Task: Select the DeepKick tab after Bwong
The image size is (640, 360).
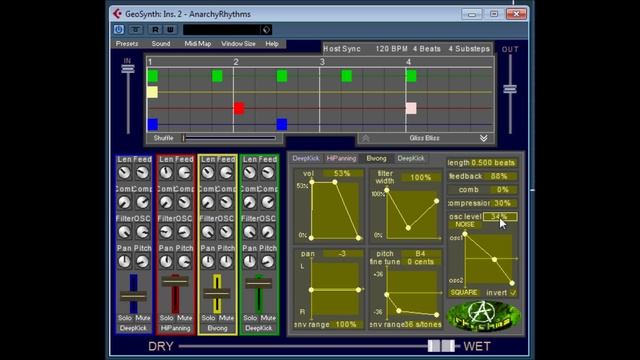Action: pyautogui.click(x=411, y=158)
